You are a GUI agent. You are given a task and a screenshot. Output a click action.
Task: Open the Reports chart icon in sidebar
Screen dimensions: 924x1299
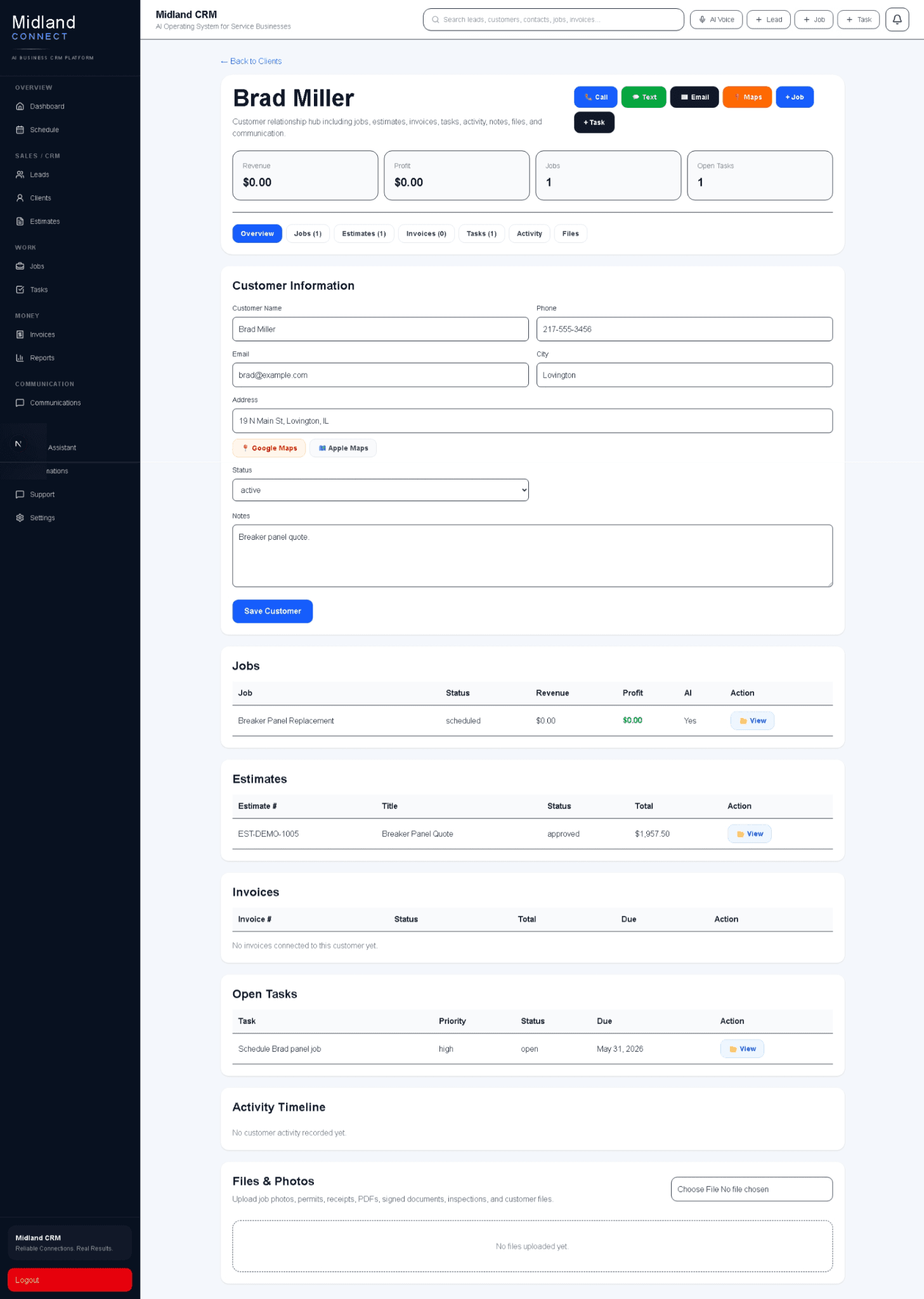20,358
